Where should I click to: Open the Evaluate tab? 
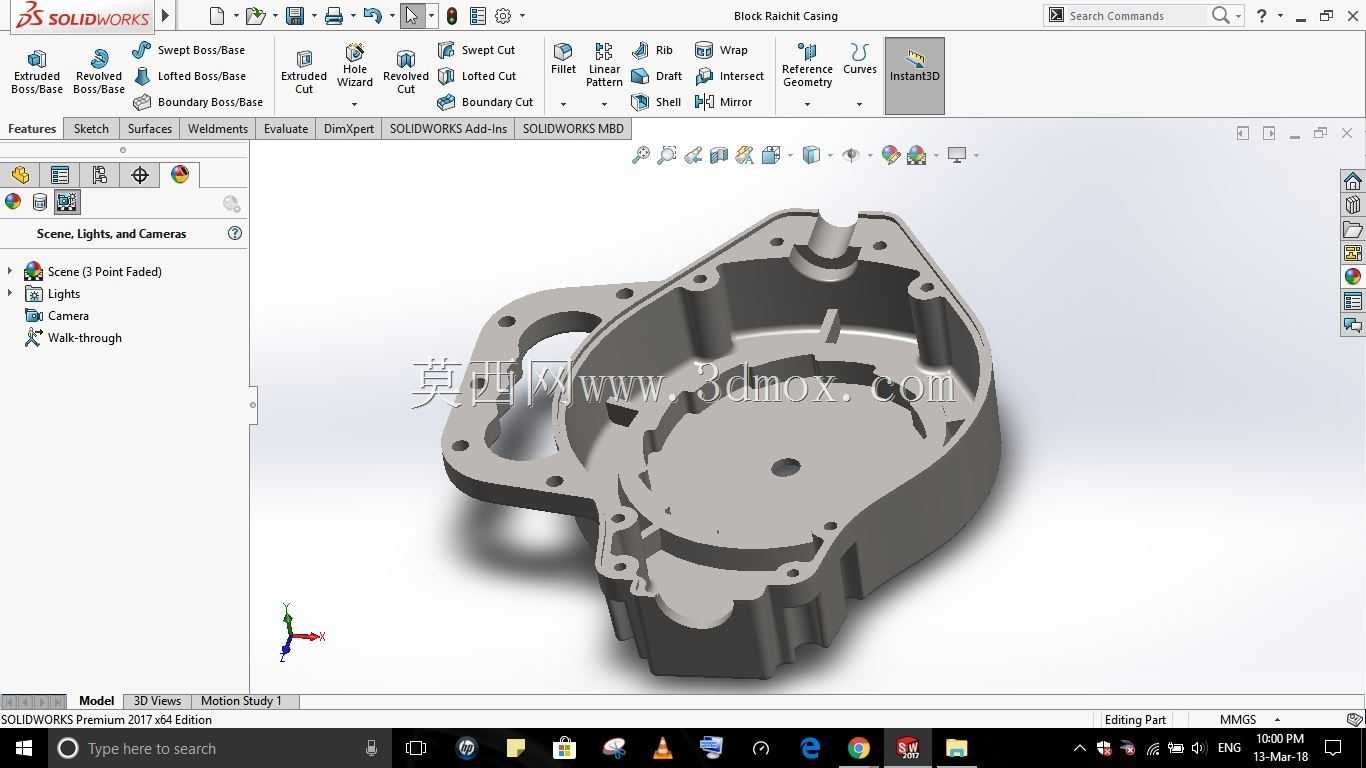click(x=286, y=128)
